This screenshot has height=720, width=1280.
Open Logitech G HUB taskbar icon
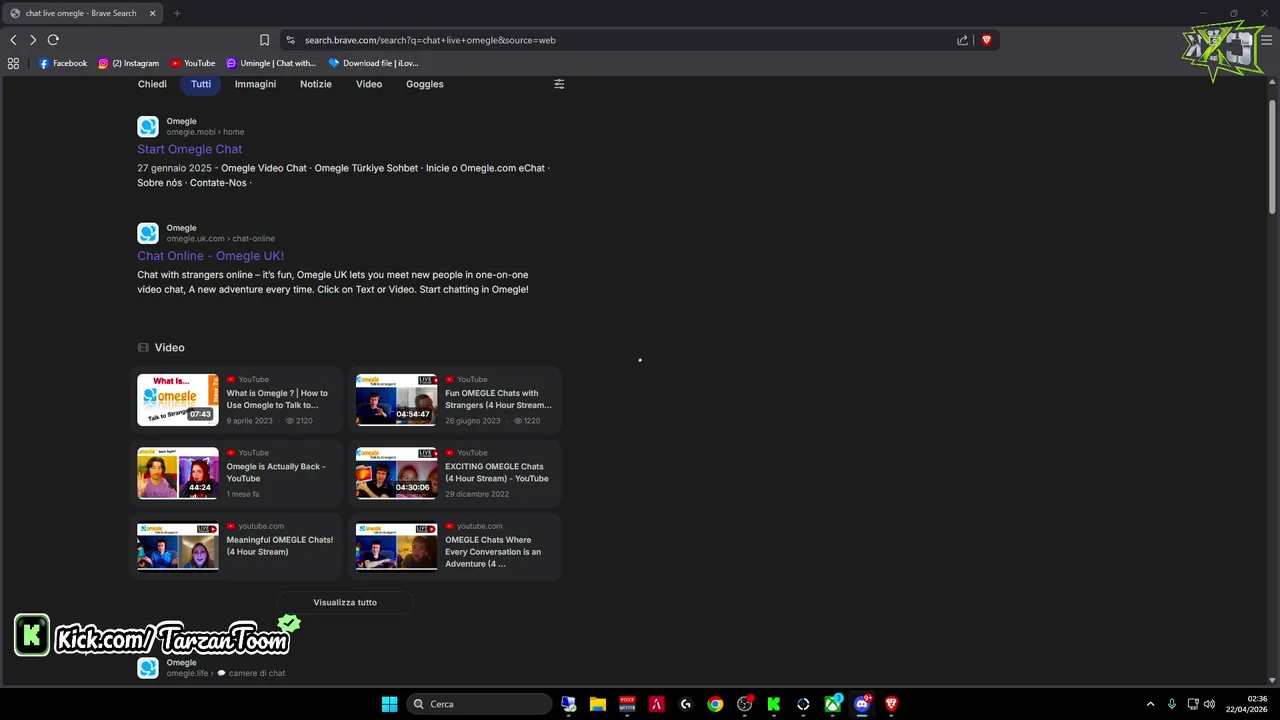point(686,704)
